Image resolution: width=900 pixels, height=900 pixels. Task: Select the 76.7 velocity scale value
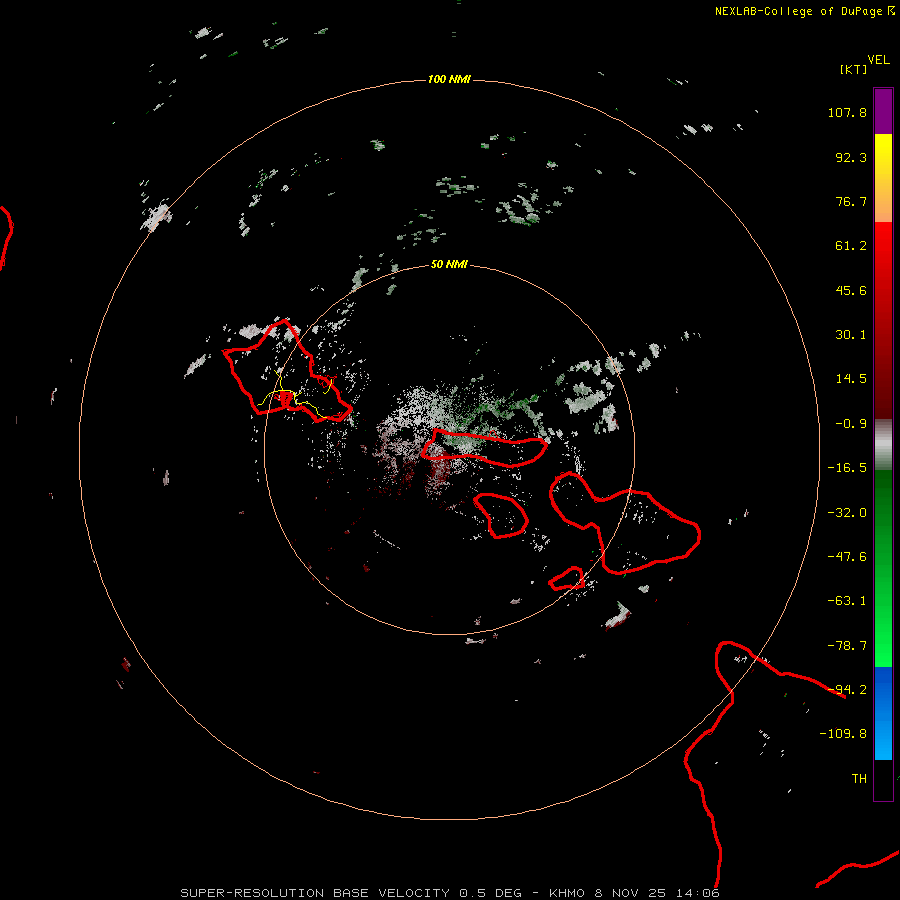point(851,201)
